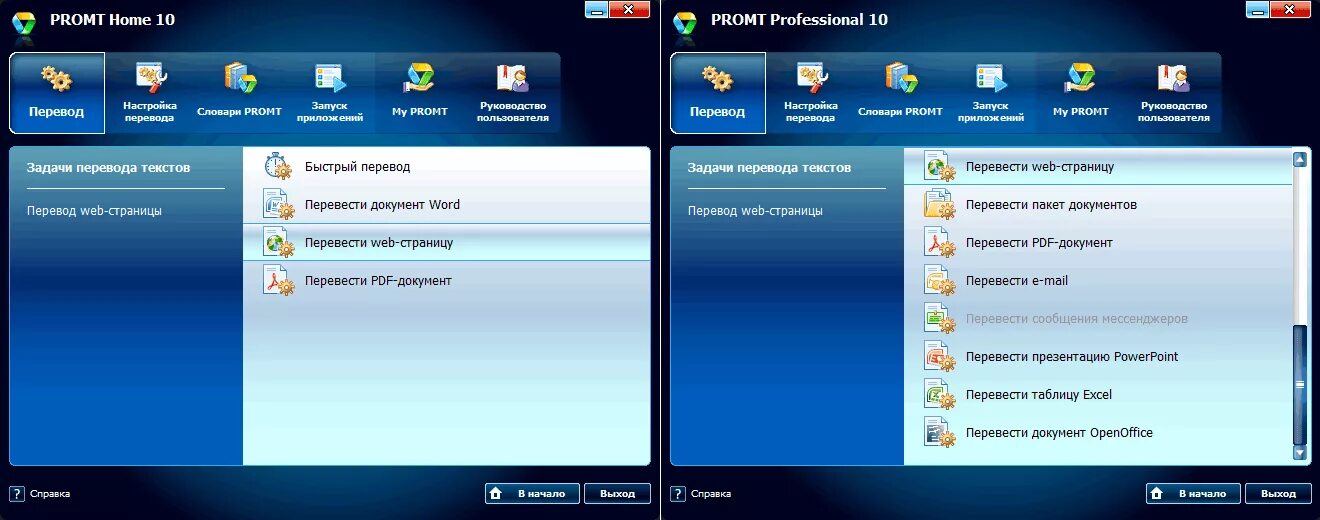Viewport: 1320px width, 520px height.
Task: Open Руководство пользователя in PROMT Professional window
Action: (1175, 93)
